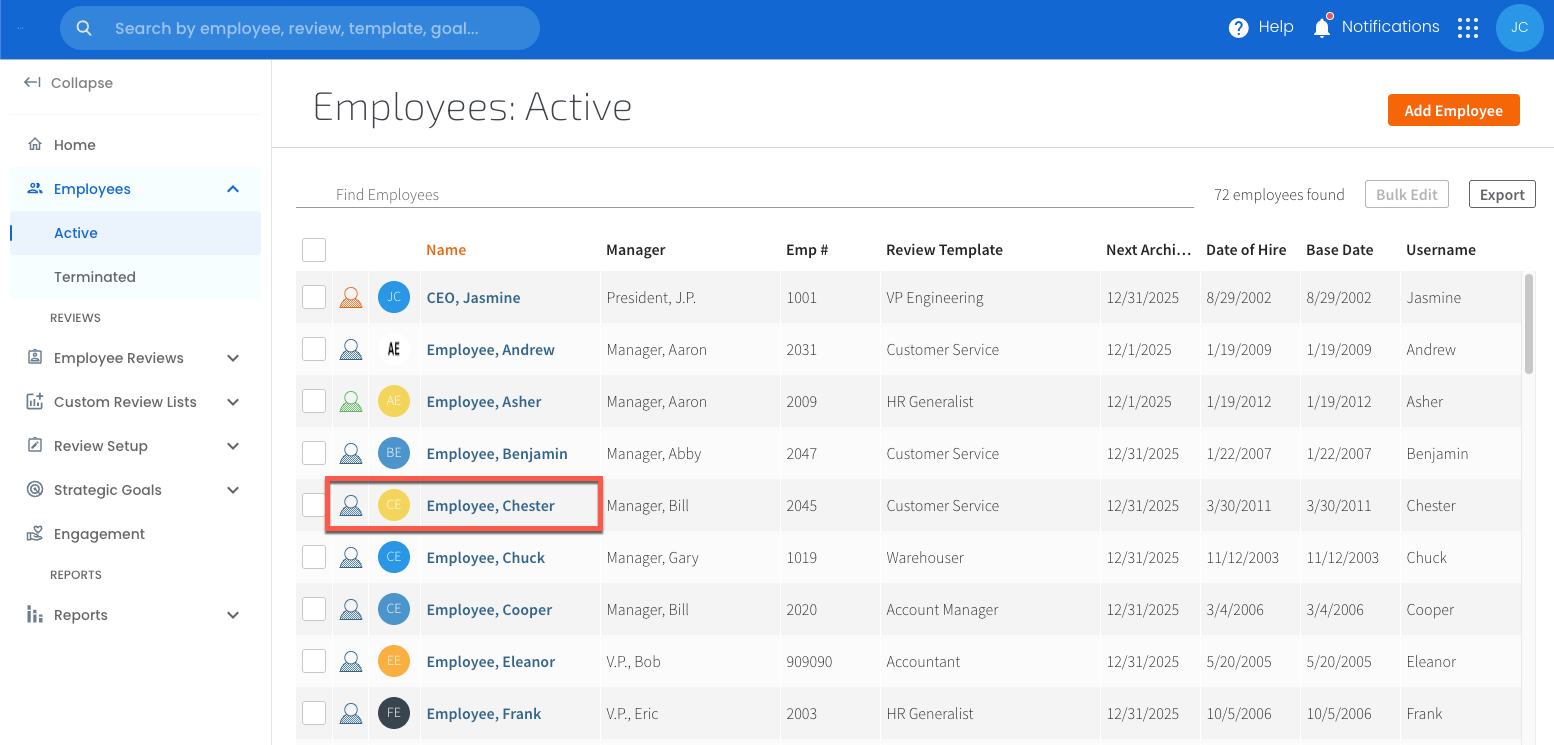Open Employee, Chester profile link
The height and width of the screenshot is (745, 1554).
click(x=490, y=506)
